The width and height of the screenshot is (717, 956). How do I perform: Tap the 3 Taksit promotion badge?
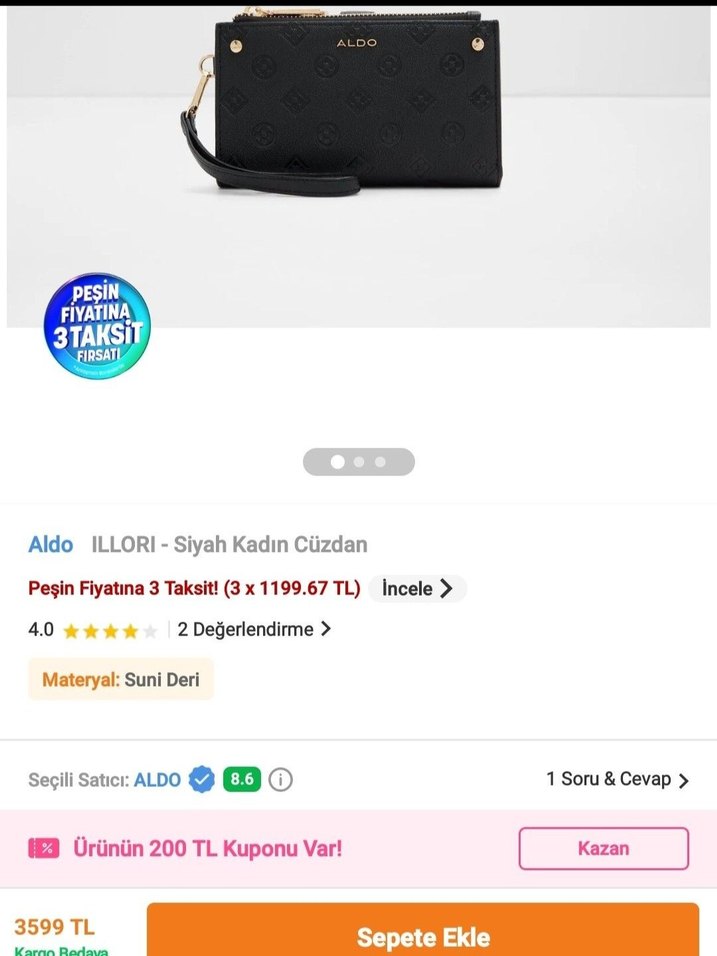coord(97,326)
